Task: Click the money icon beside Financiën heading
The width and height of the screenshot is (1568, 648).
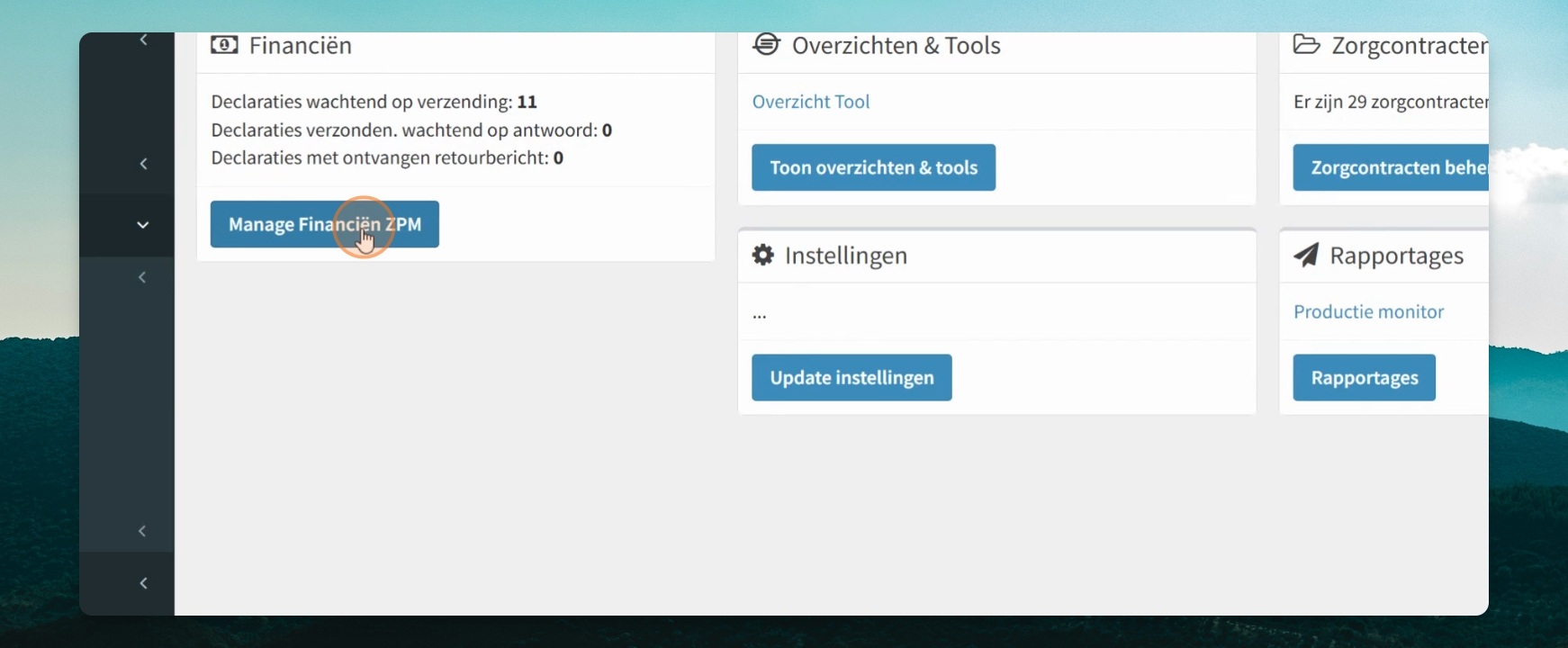Action: [x=224, y=44]
